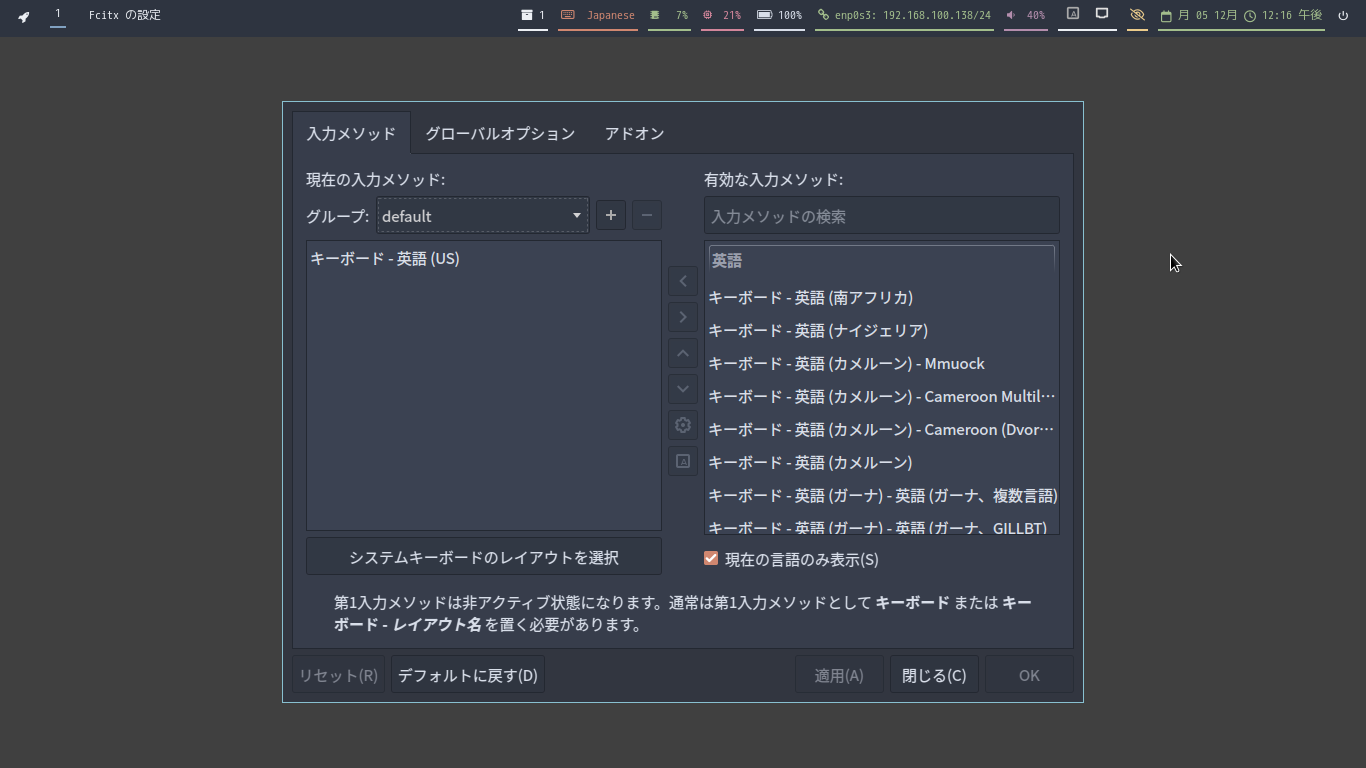This screenshot has width=1366, height=768.
Task: Click the remove group minus icon
Action: (x=647, y=215)
